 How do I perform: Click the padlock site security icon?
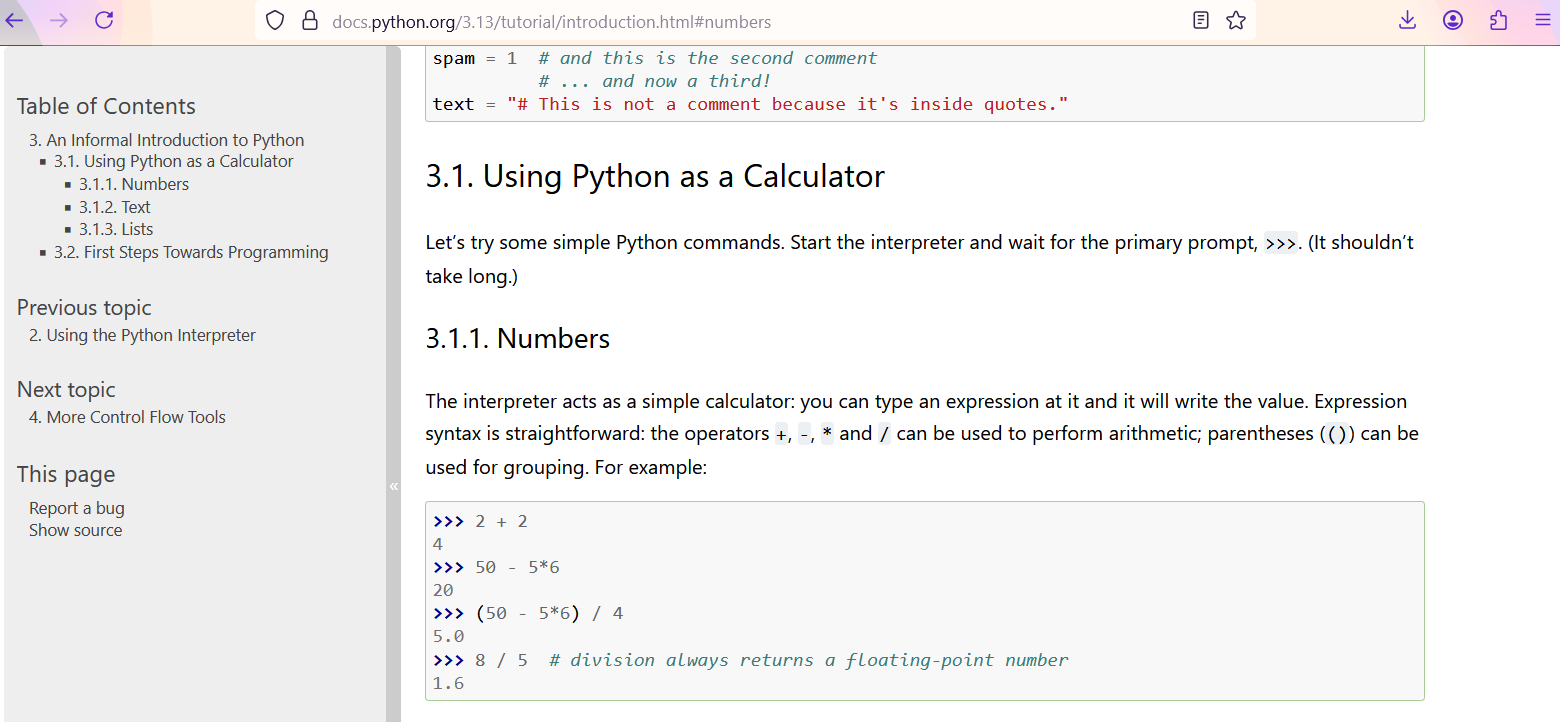point(309,21)
